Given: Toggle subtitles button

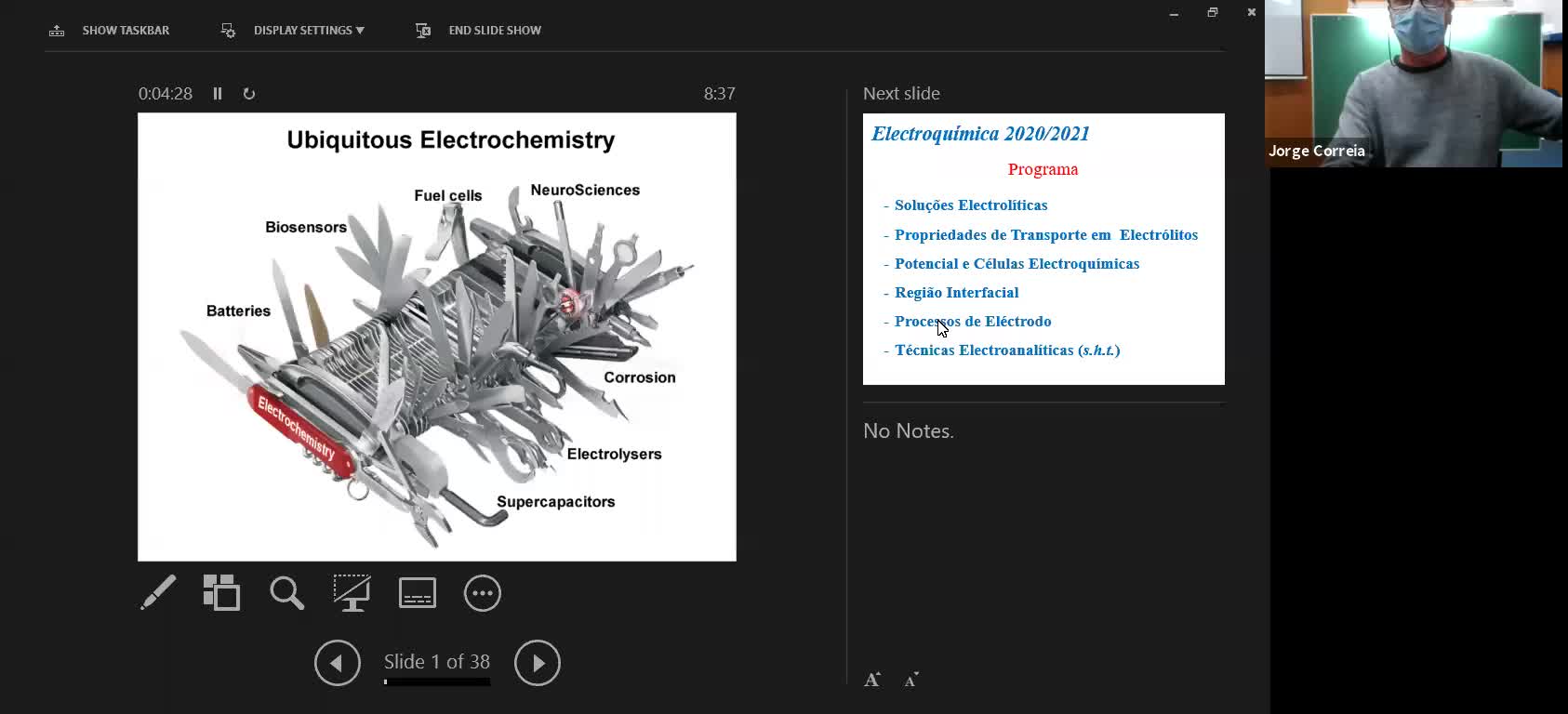Looking at the screenshot, I should point(418,592).
